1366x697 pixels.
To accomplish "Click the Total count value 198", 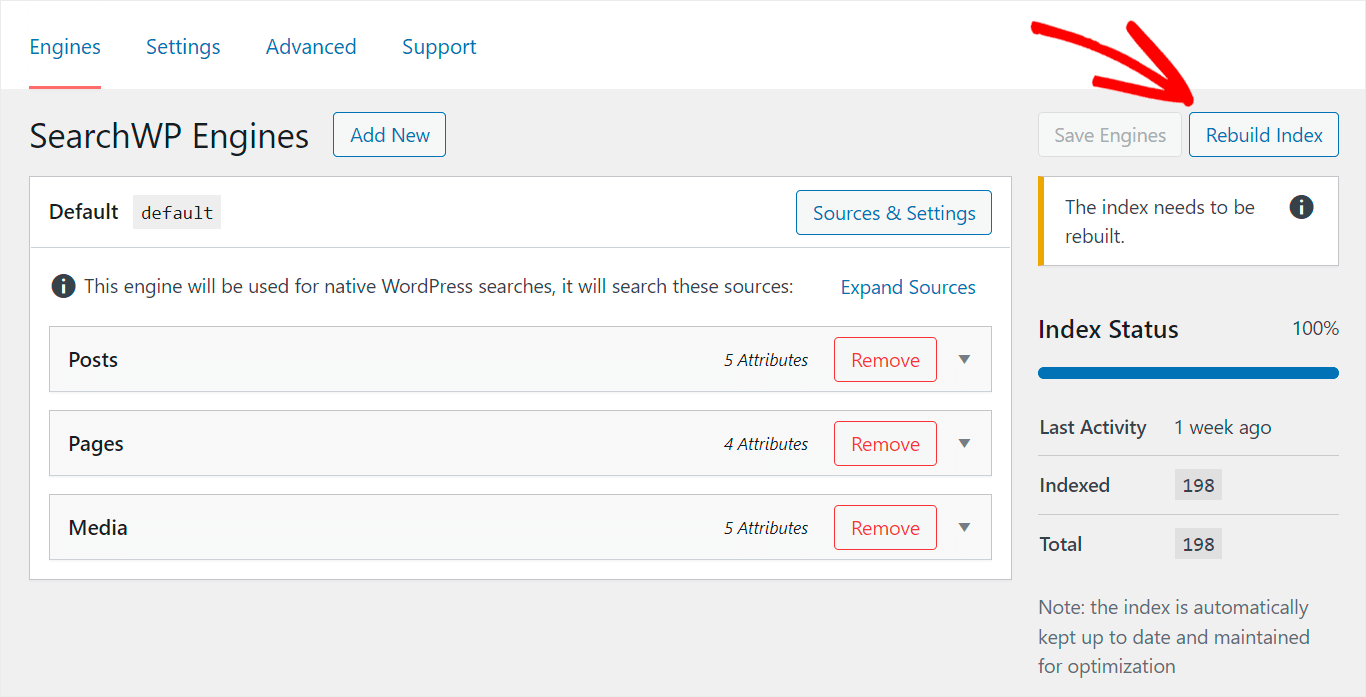I will (x=1198, y=545).
